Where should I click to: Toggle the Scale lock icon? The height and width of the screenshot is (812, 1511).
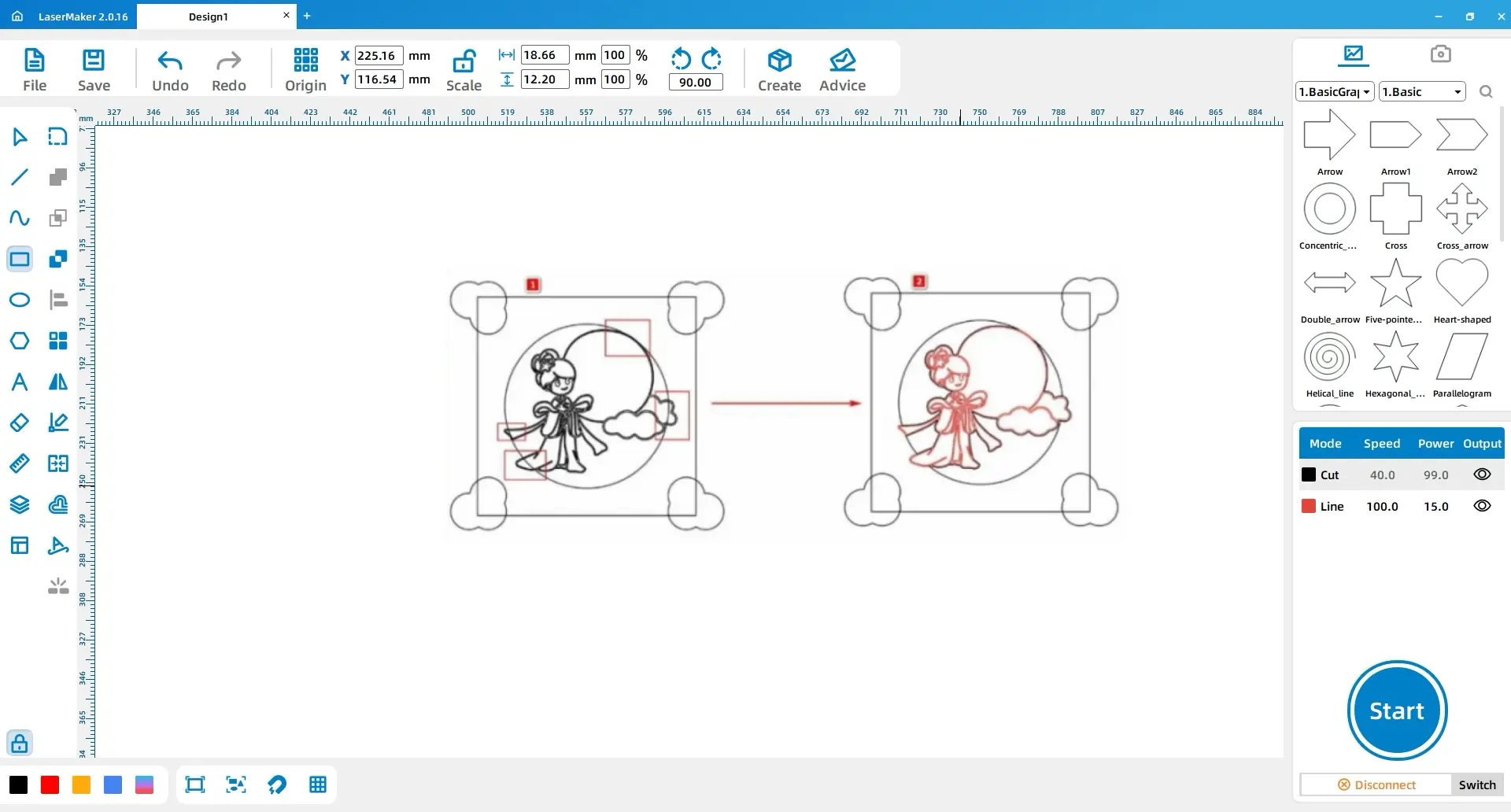point(464,61)
